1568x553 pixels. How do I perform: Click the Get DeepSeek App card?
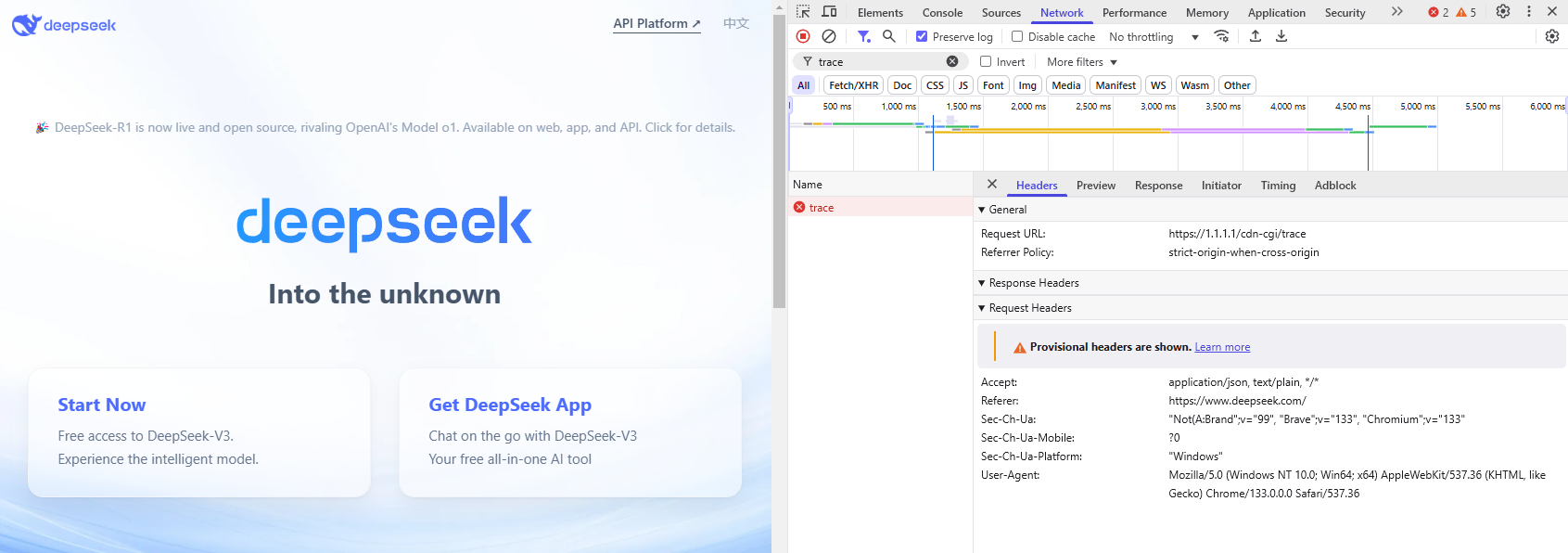570,432
